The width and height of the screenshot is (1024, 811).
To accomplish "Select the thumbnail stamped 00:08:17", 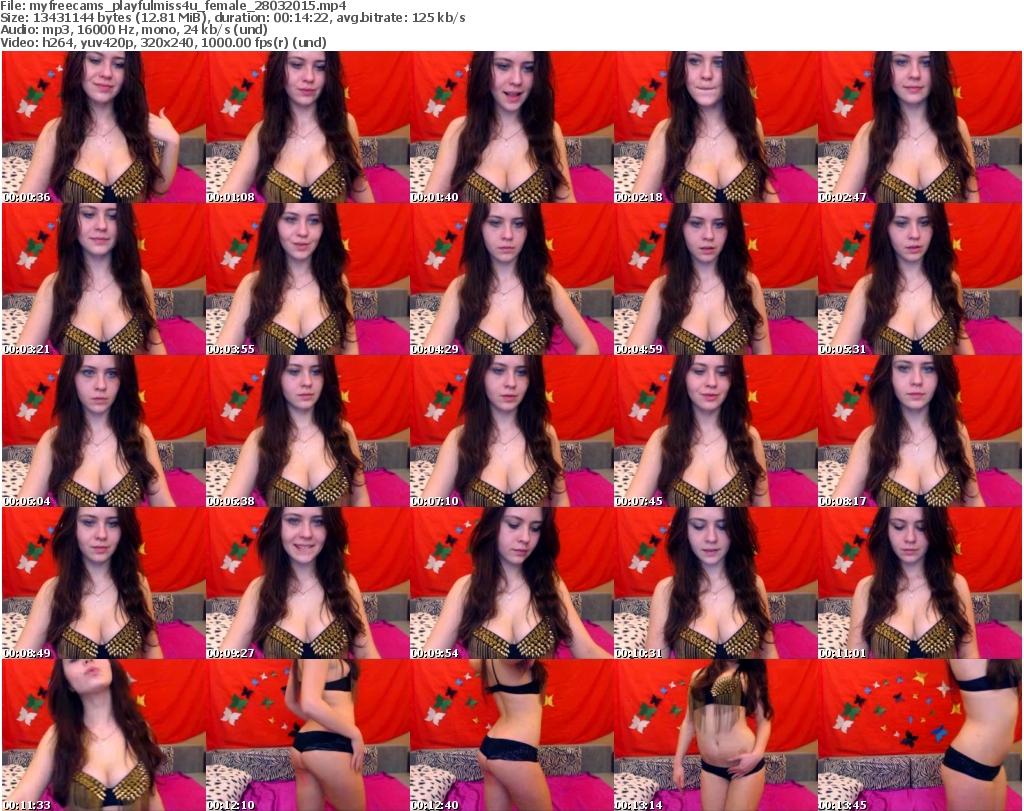I will 920,431.
